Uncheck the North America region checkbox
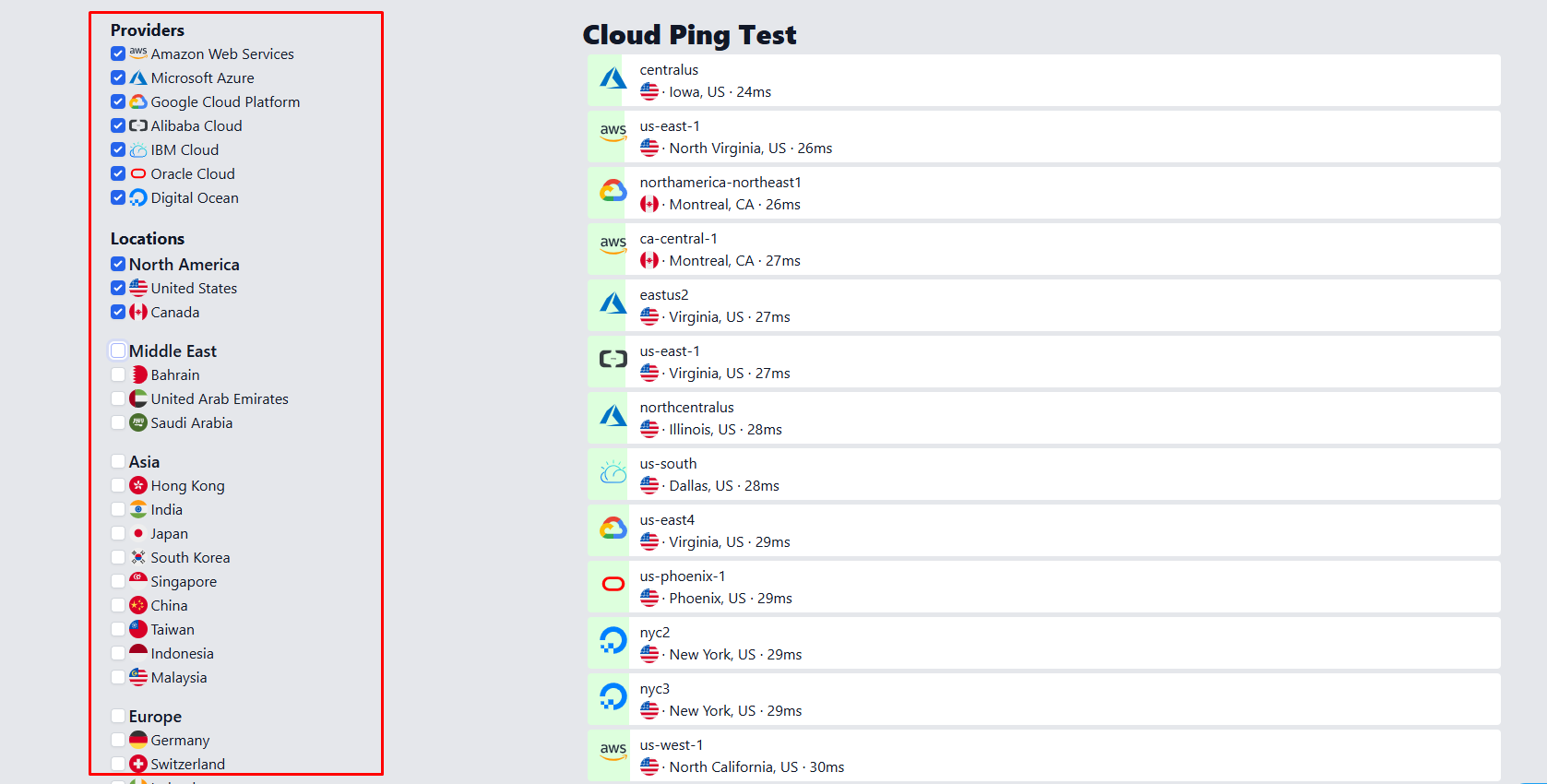The image size is (1547, 784). pos(118,264)
